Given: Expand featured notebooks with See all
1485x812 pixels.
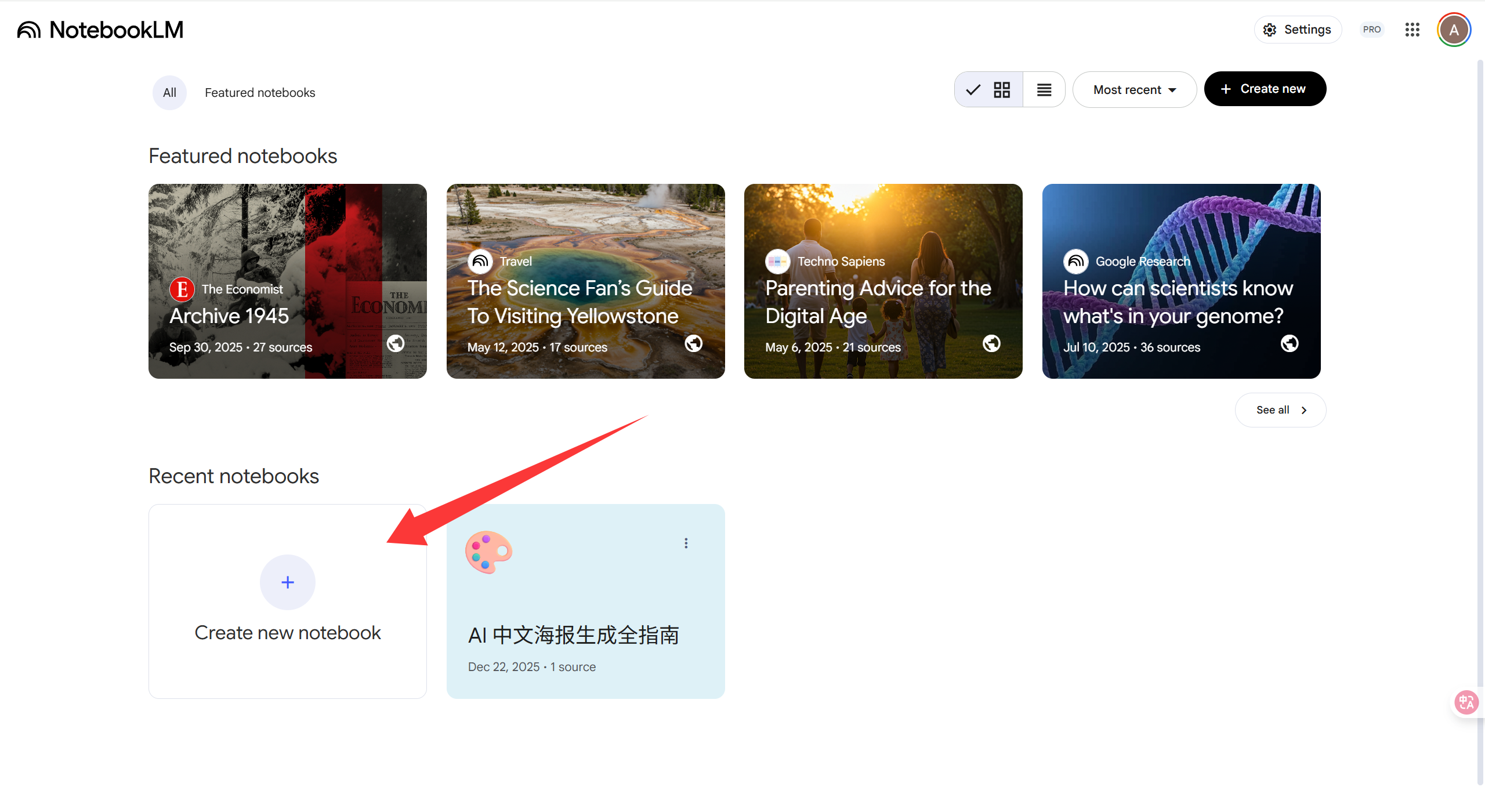Looking at the screenshot, I should [1280, 410].
